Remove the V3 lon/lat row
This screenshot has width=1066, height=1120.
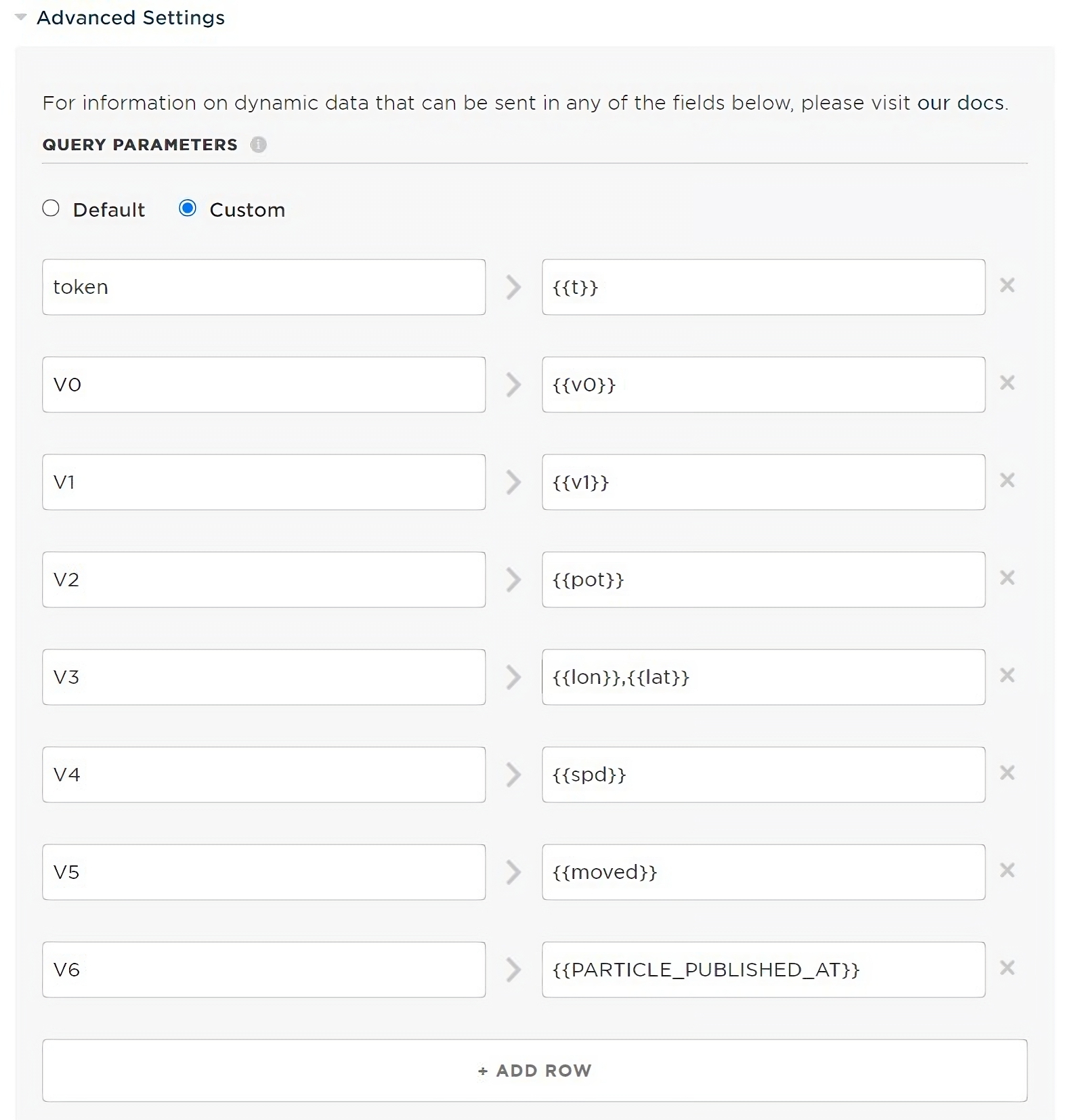tap(1007, 676)
